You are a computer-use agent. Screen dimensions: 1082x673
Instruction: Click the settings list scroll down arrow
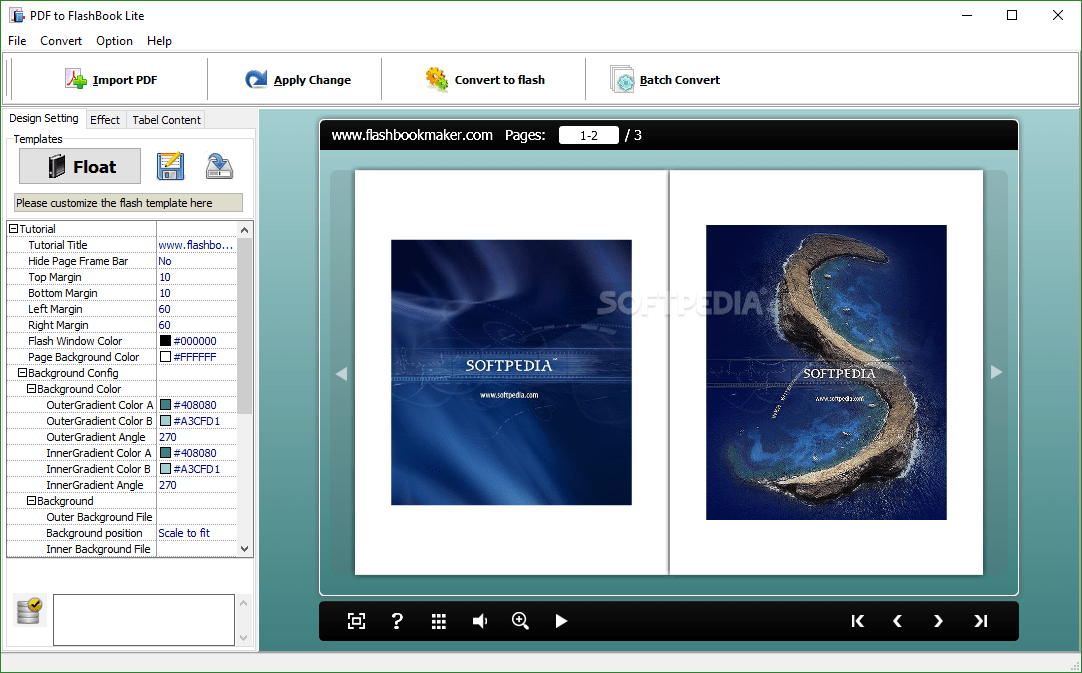tap(244, 549)
